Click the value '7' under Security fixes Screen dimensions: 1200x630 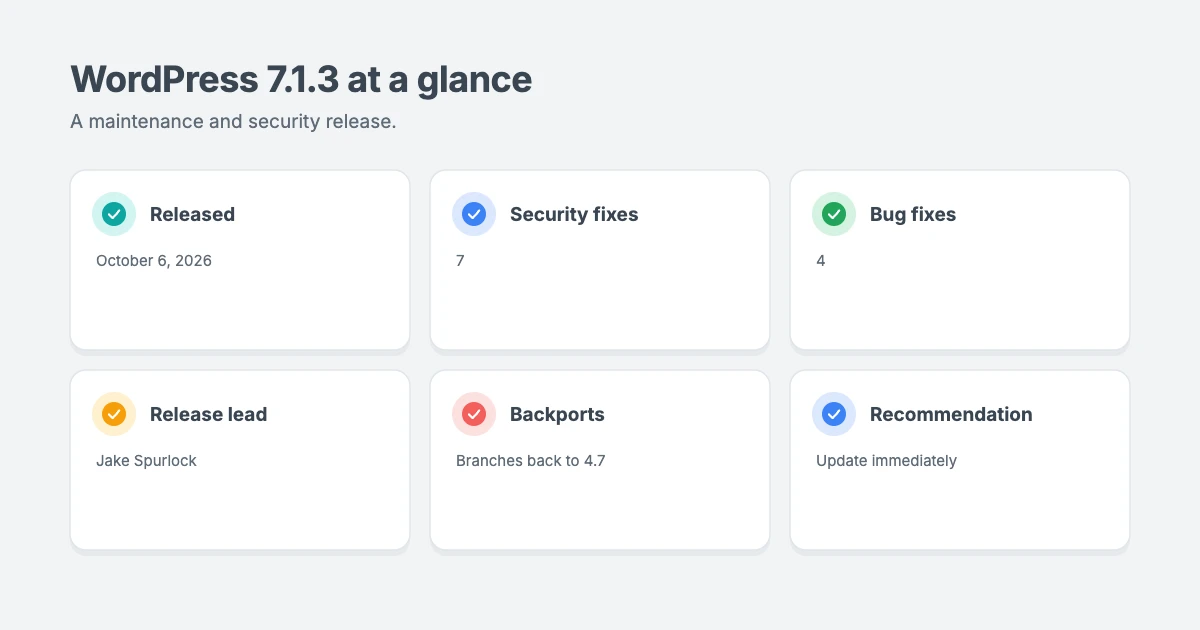460,261
